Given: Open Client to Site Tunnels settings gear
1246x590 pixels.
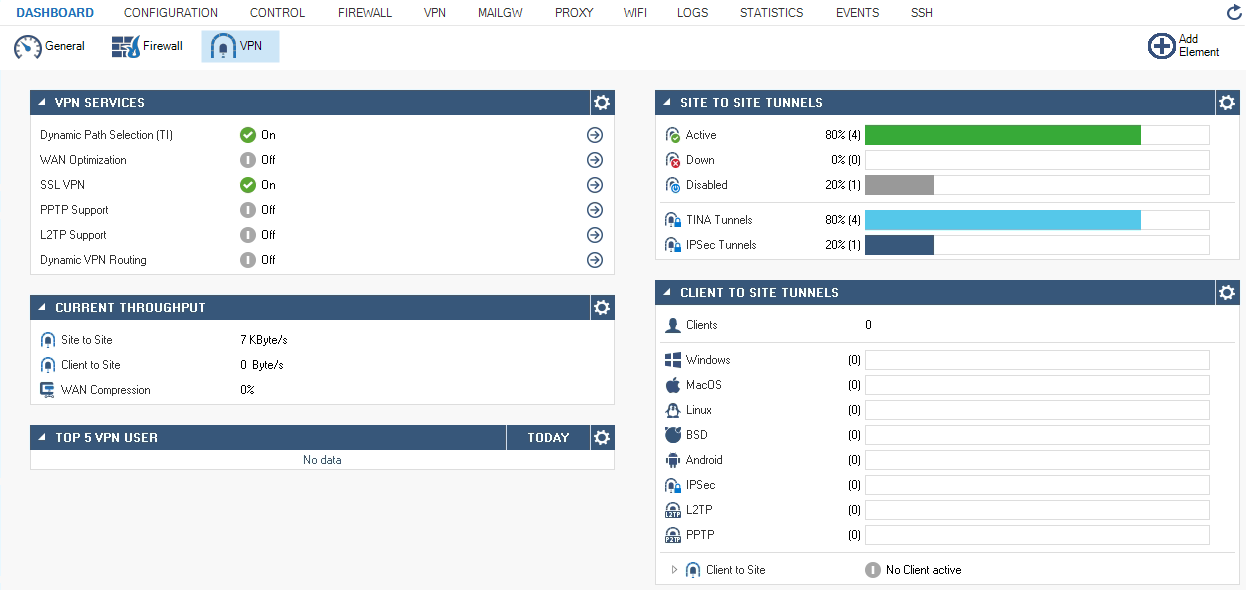Looking at the screenshot, I should tap(1227, 292).
